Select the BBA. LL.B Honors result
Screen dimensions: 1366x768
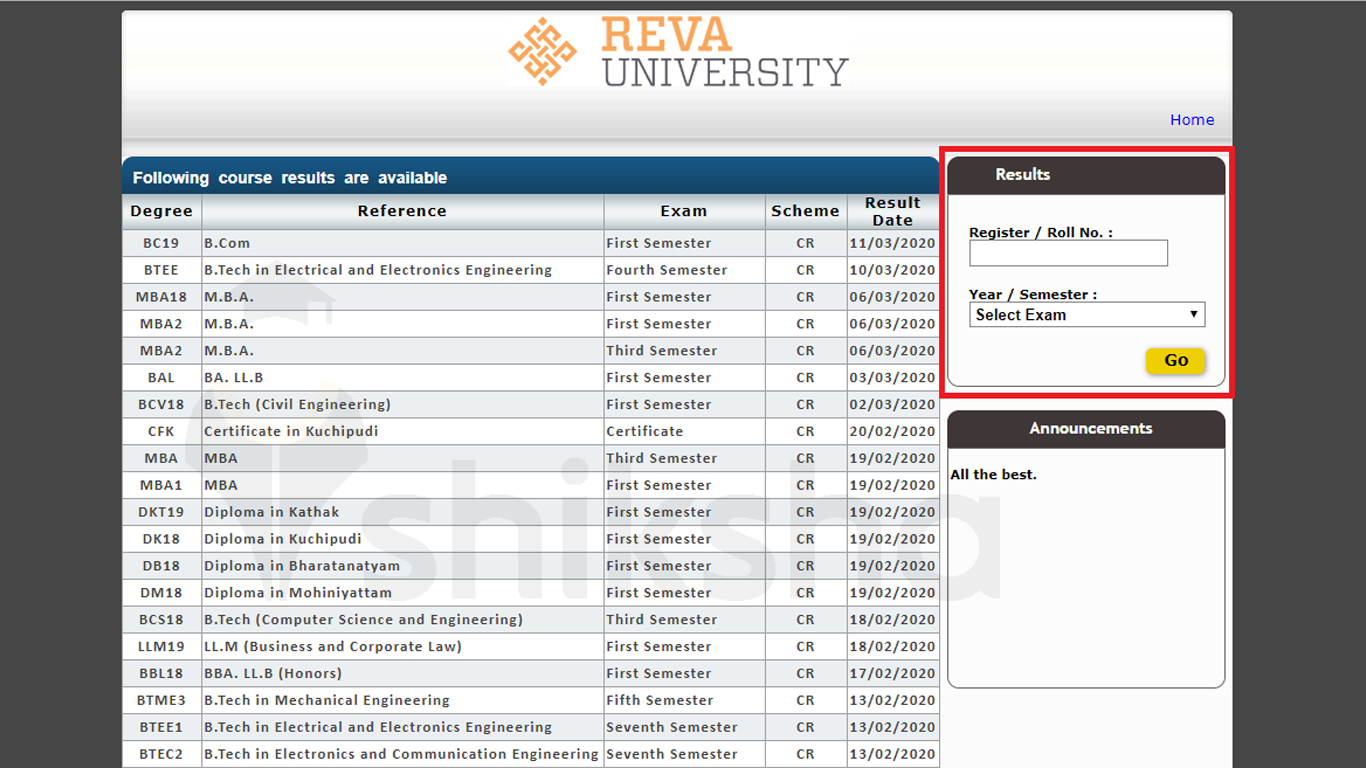tap(400, 673)
